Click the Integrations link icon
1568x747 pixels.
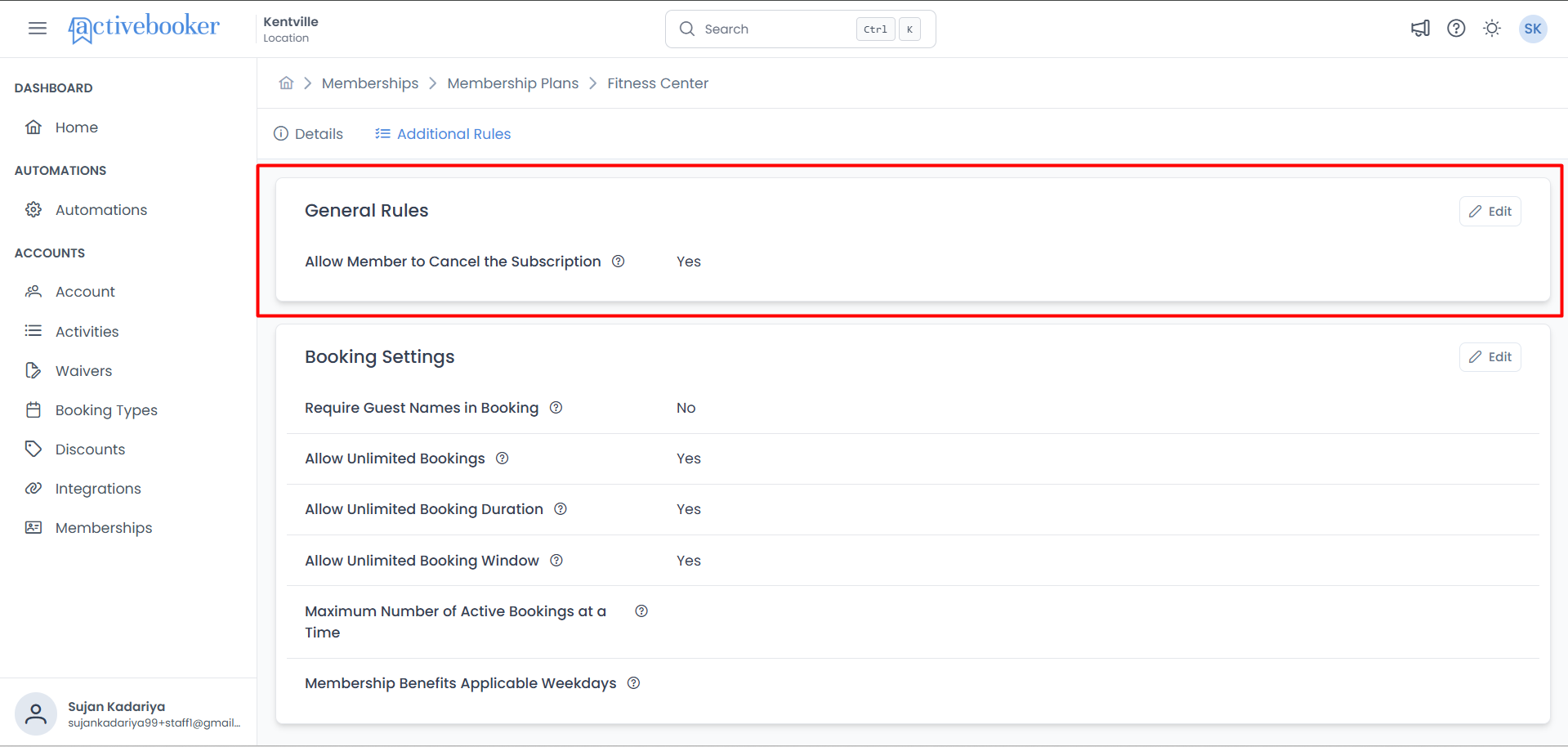[34, 488]
